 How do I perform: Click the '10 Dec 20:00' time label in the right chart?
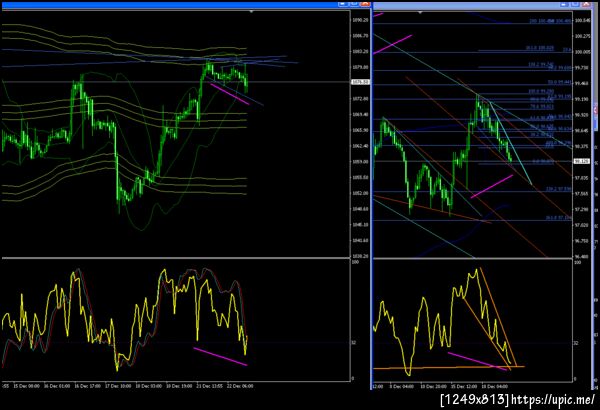pyautogui.click(x=433, y=386)
